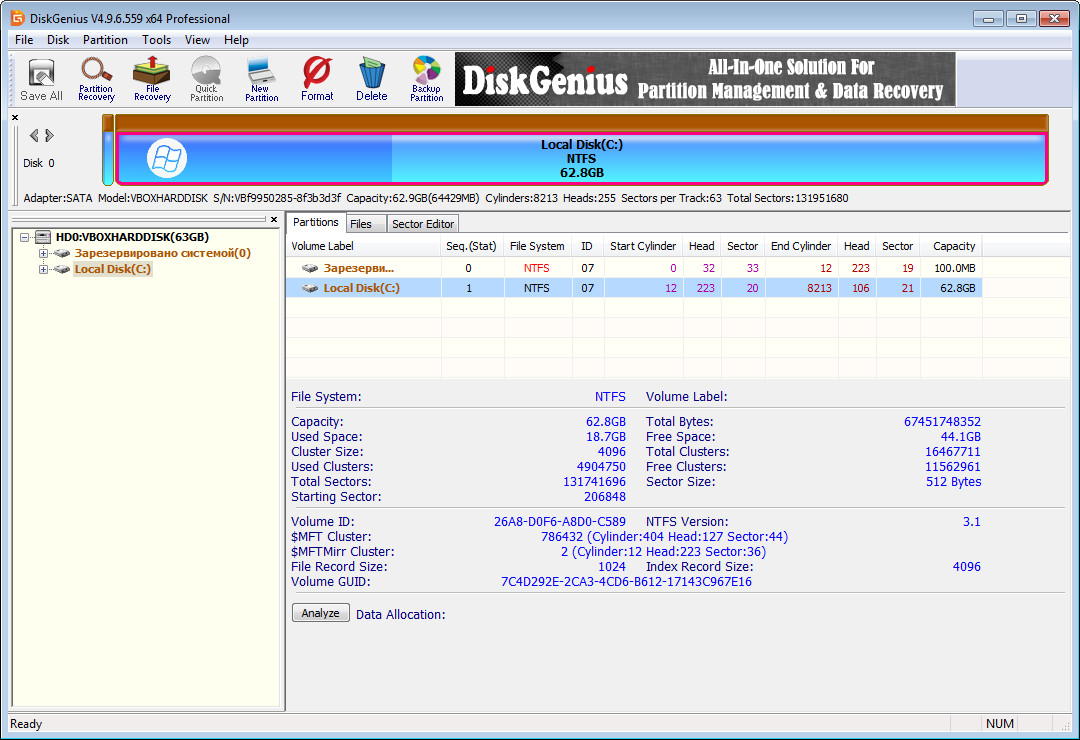
Task: Click the Disk 0 label
Action: point(39,163)
